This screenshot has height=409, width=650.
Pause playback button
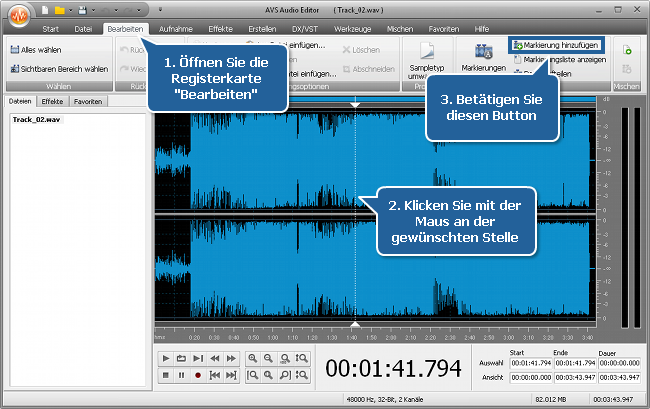pos(182,375)
